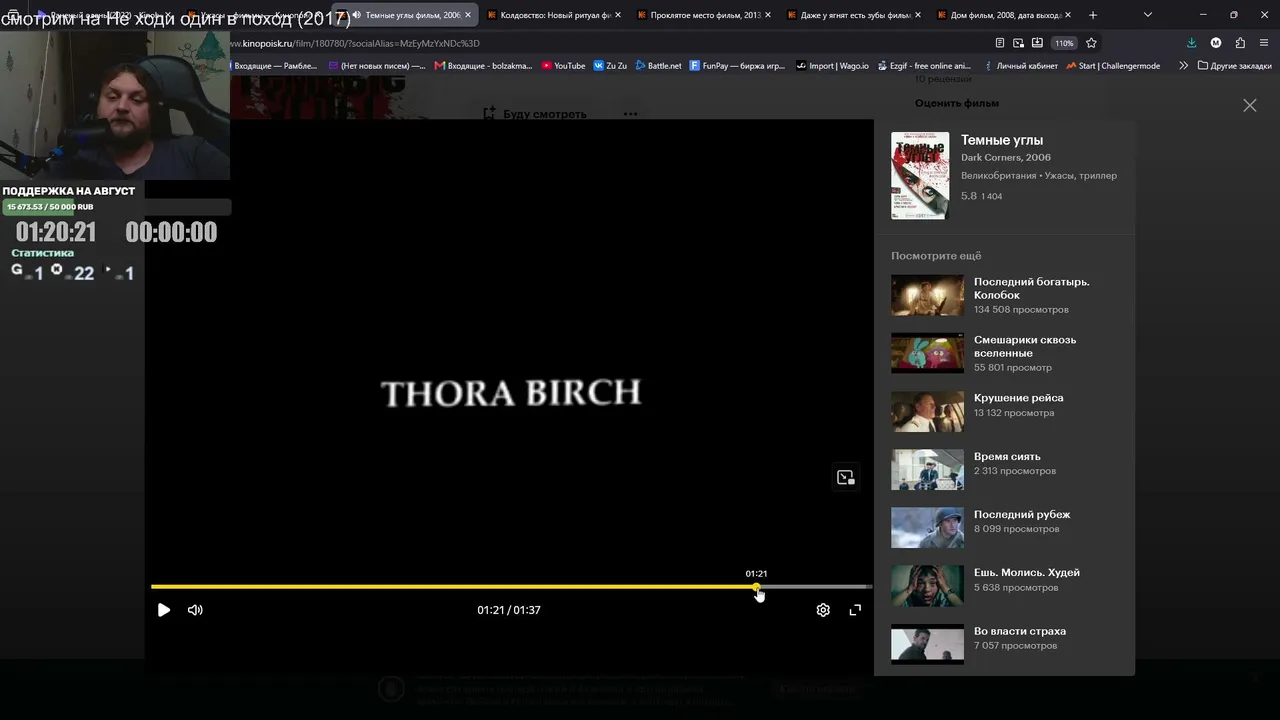Image resolution: width=1280 pixels, height=720 pixels.
Task: Click the yellow trailer progress bar
Action: pyautogui.click(x=453, y=587)
